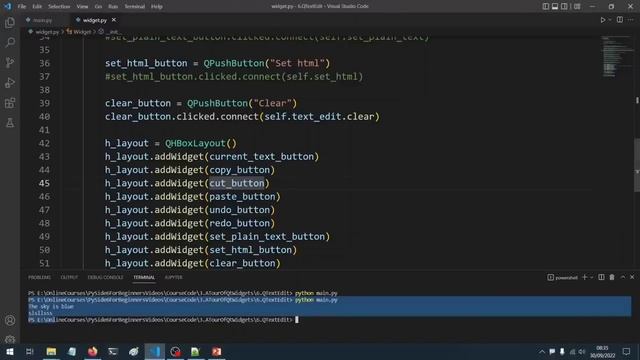Click QHBoxLayout on line 42
This screenshot has width=640, height=360.
[195, 143]
